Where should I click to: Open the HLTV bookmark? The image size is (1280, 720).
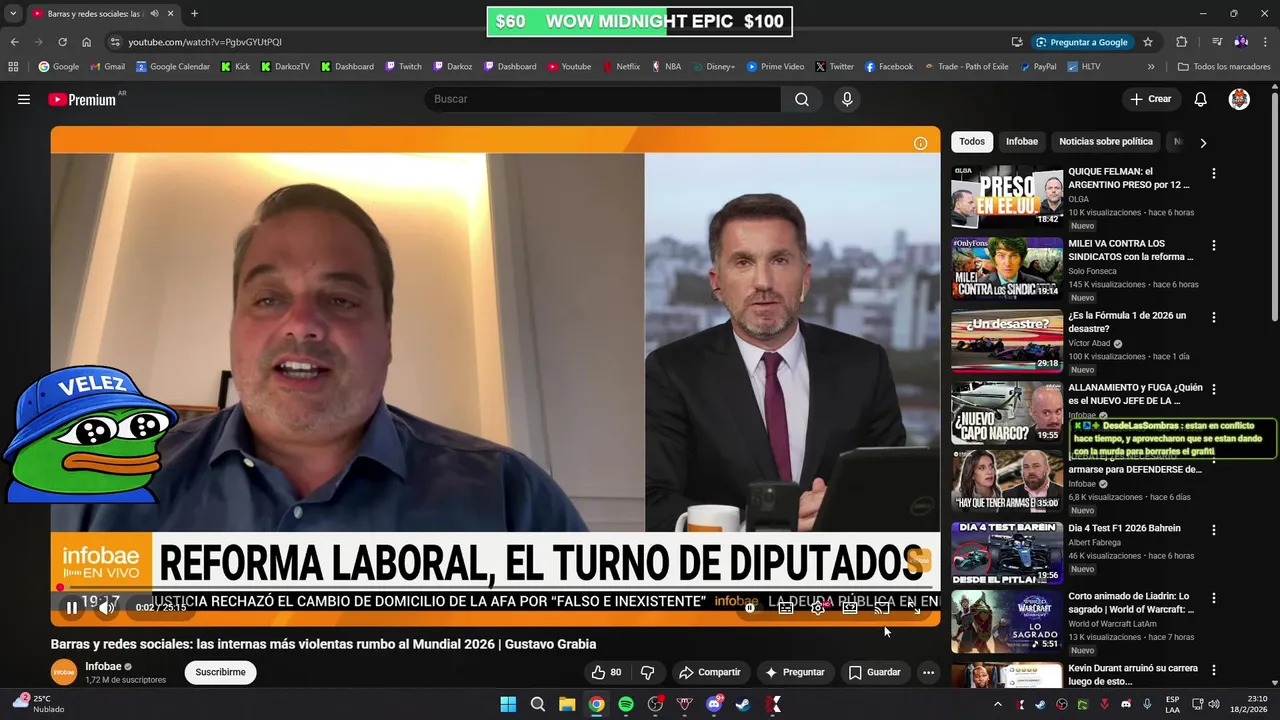pos(1084,67)
